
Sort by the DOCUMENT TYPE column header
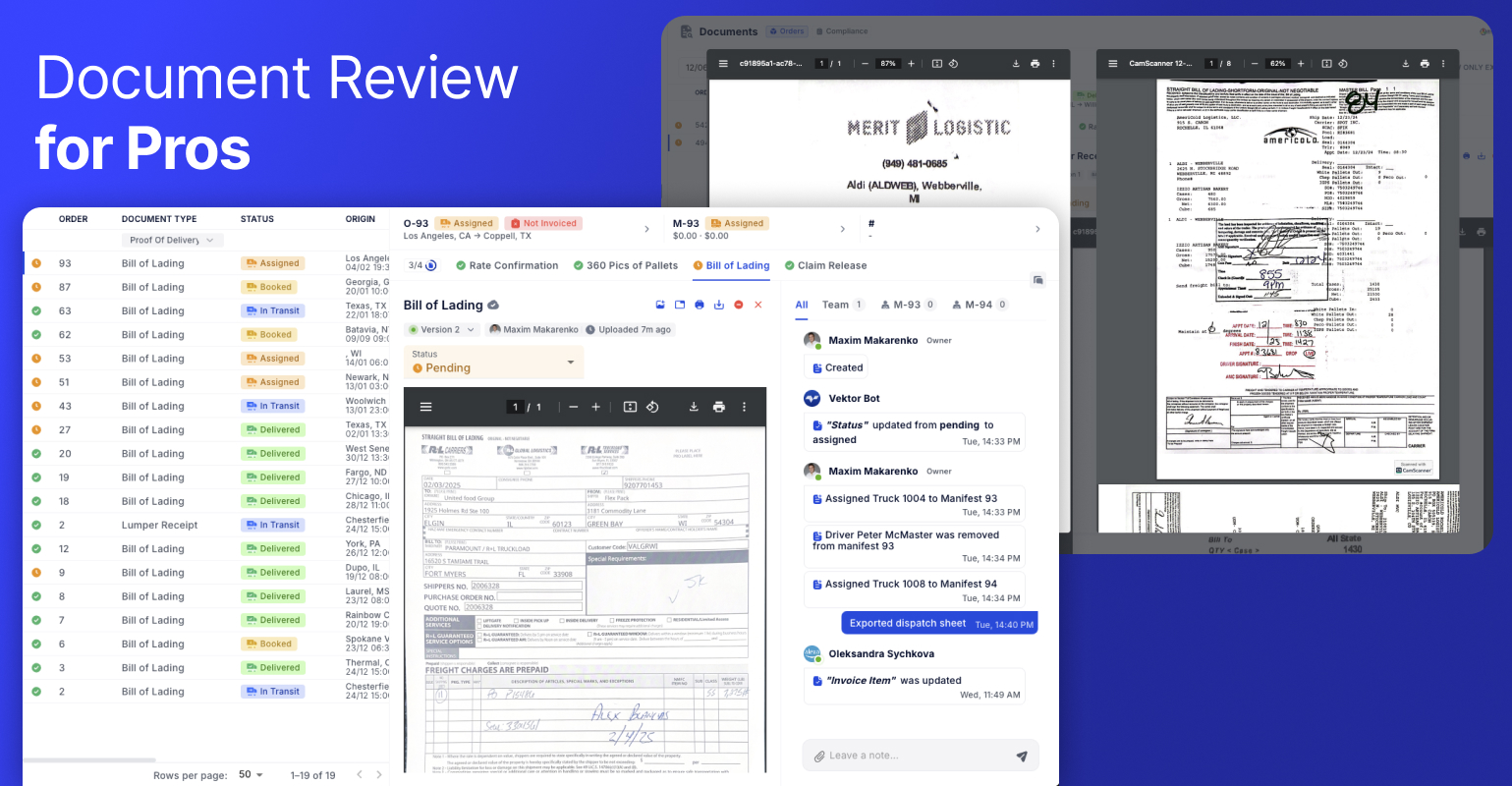click(x=159, y=219)
